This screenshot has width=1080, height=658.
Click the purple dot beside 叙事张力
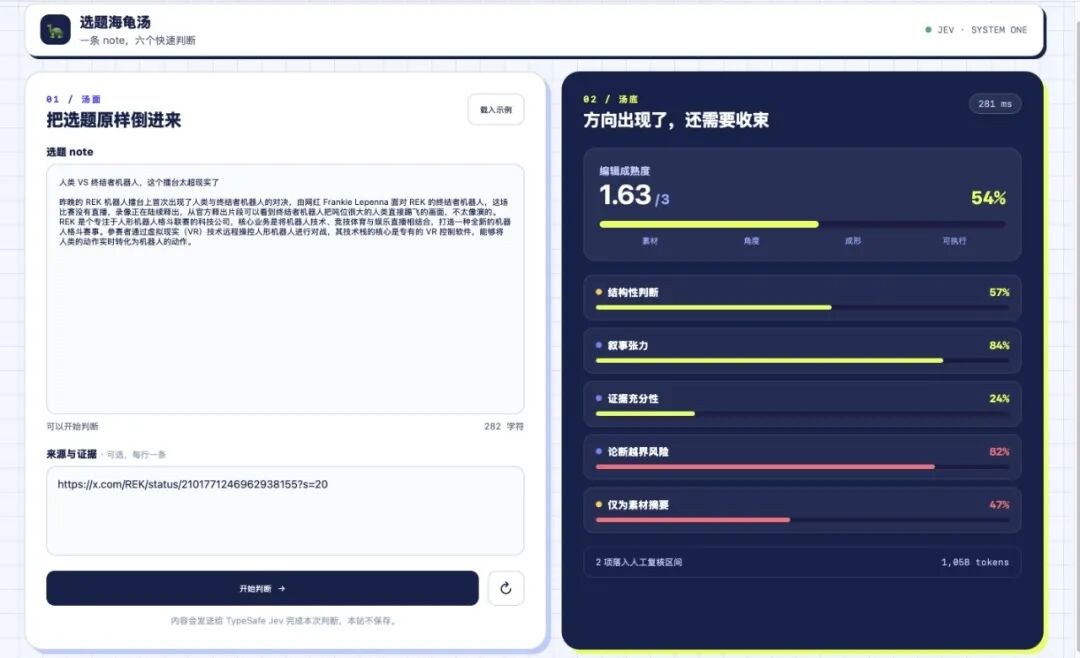pos(599,345)
